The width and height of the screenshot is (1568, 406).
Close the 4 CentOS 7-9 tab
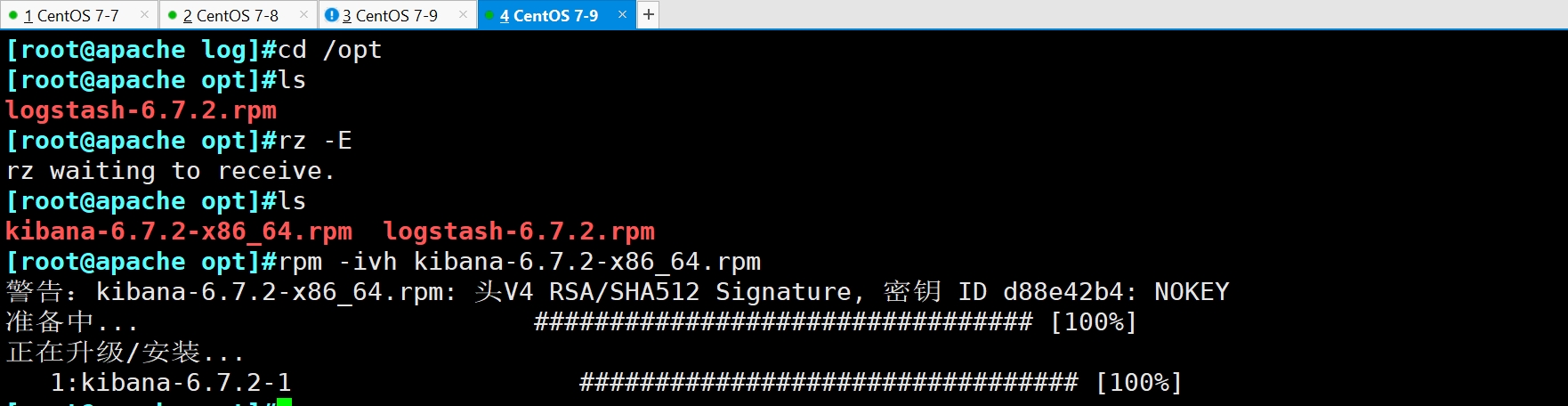pyautogui.click(x=622, y=15)
